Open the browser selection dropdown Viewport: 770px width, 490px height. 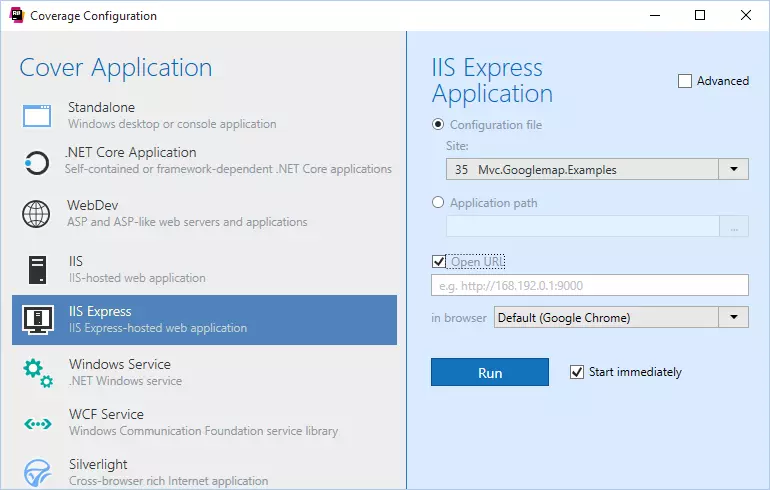[x=735, y=318]
